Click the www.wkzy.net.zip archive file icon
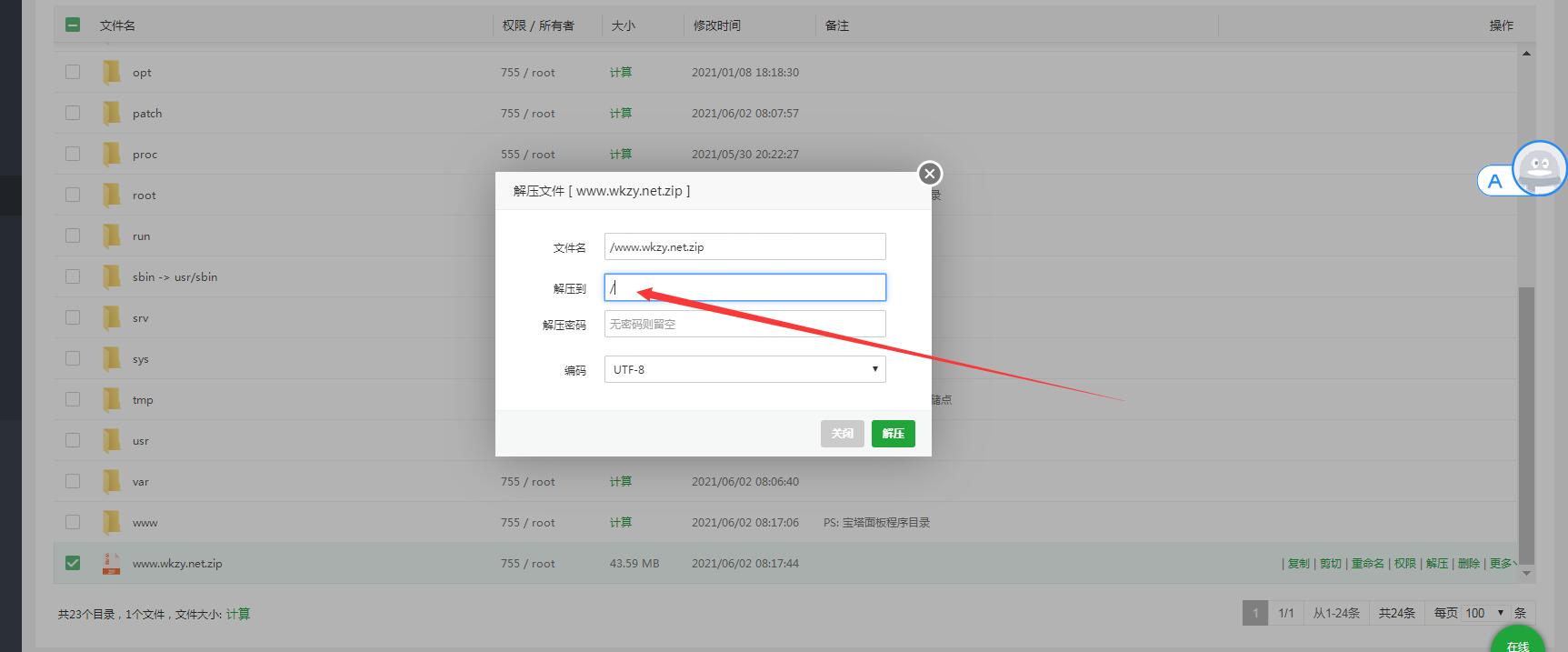1568x652 pixels. coord(112,564)
